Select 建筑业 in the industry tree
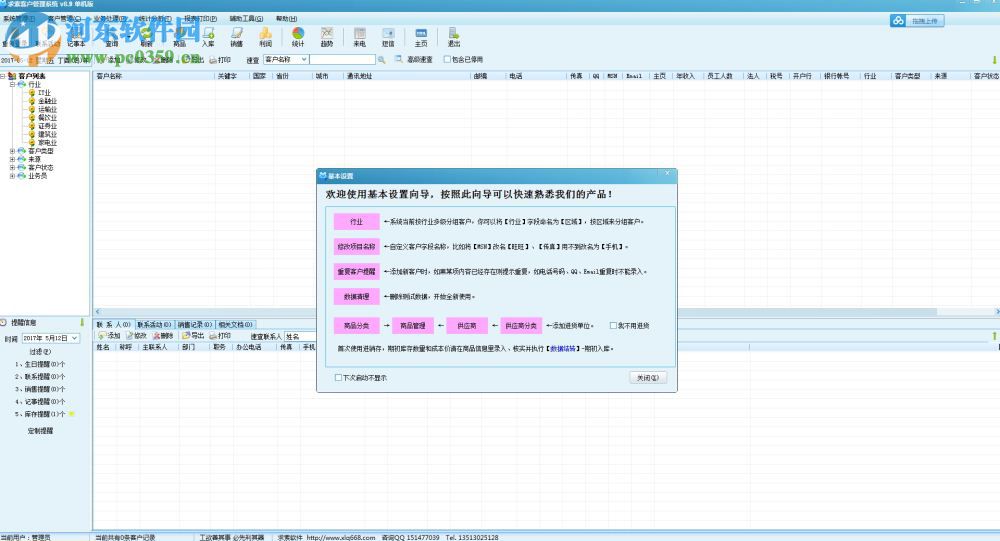The height and width of the screenshot is (541, 1000). [47, 135]
